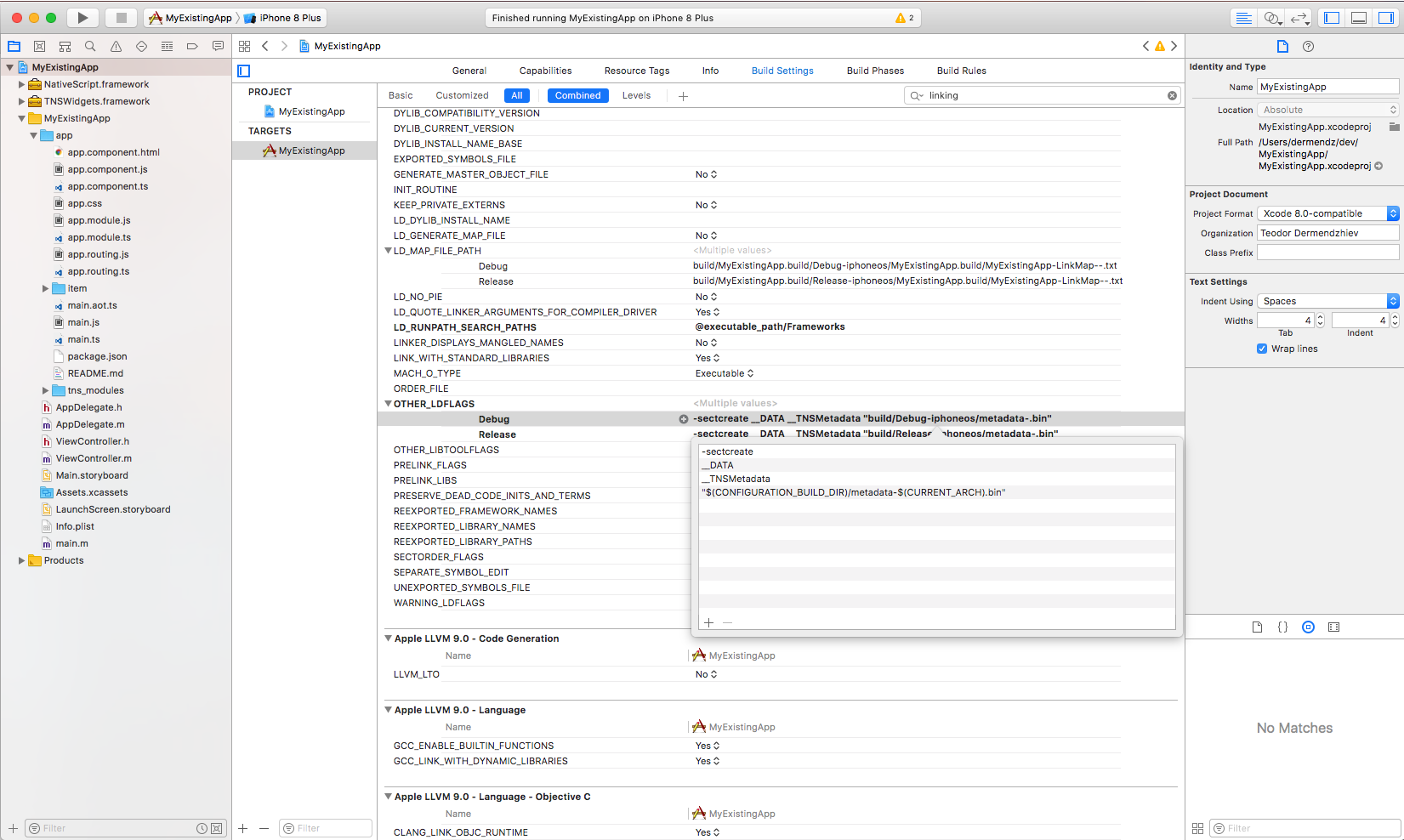Toggle the debug area visibility
The image size is (1404, 840).
point(1359,18)
